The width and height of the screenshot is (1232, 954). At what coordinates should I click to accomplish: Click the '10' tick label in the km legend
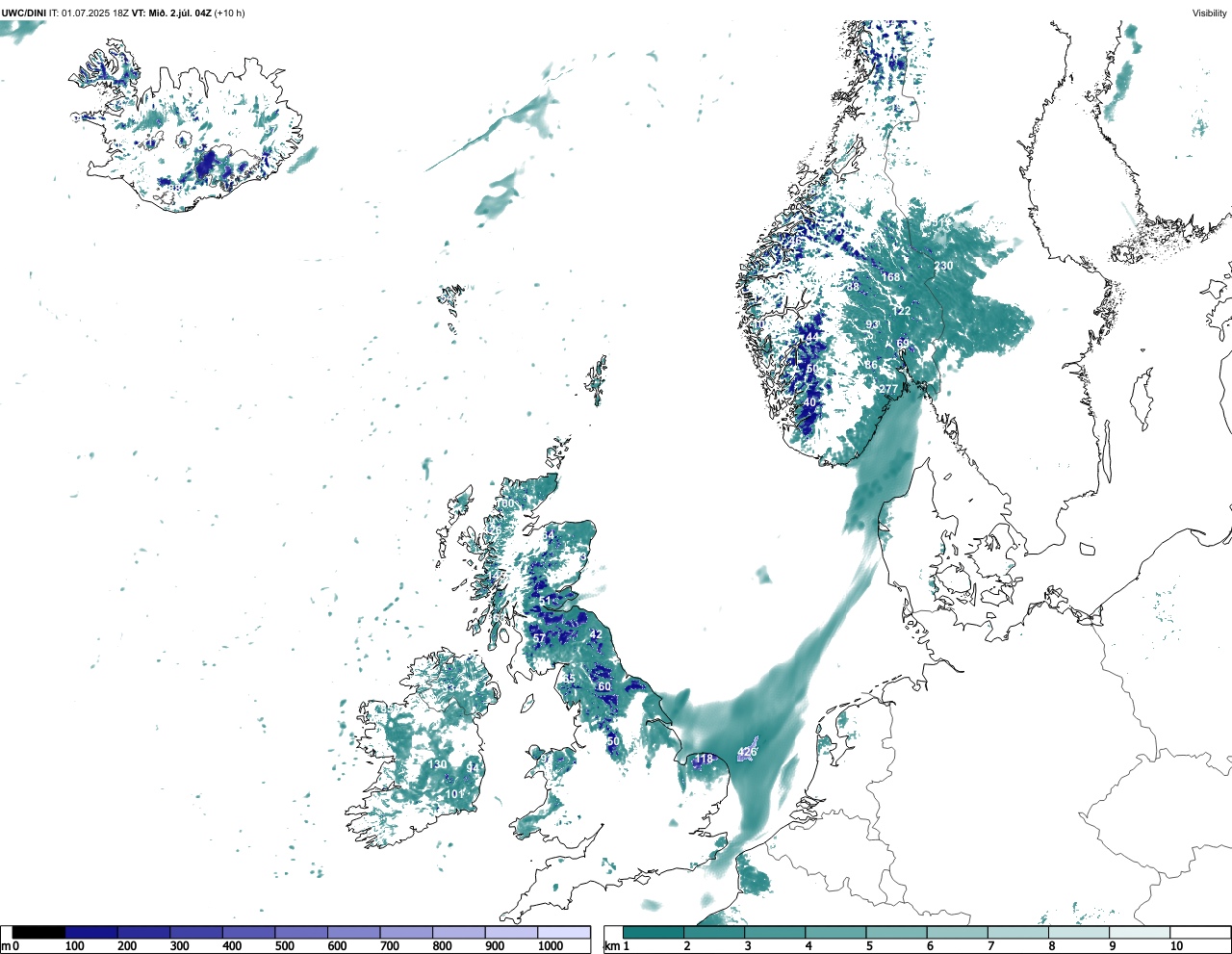point(1176,946)
